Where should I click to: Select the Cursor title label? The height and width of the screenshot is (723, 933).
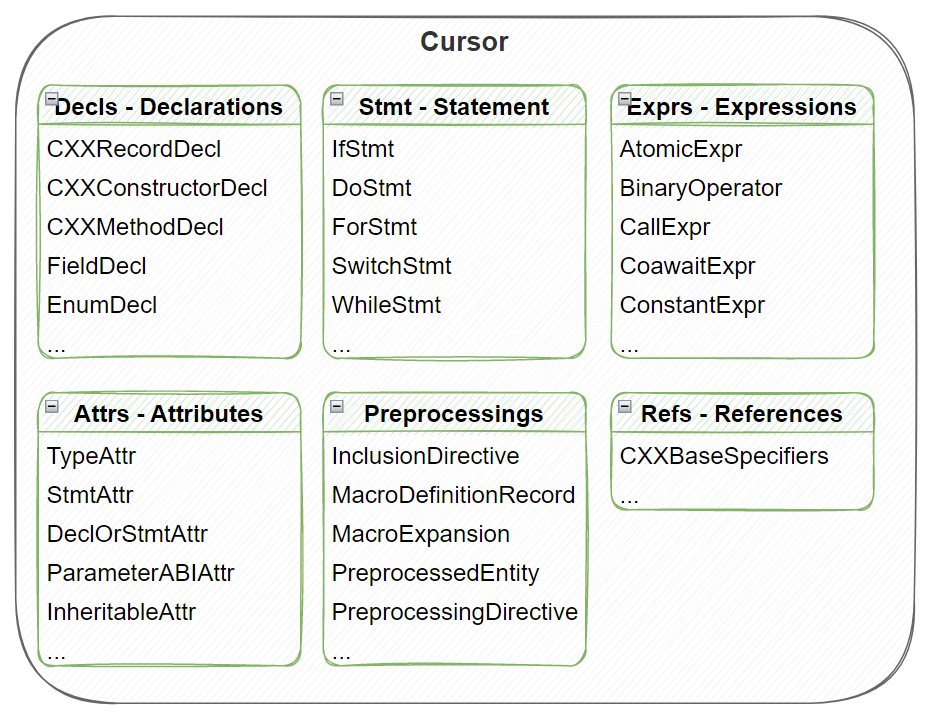pyautogui.click(x=464, y=42)
